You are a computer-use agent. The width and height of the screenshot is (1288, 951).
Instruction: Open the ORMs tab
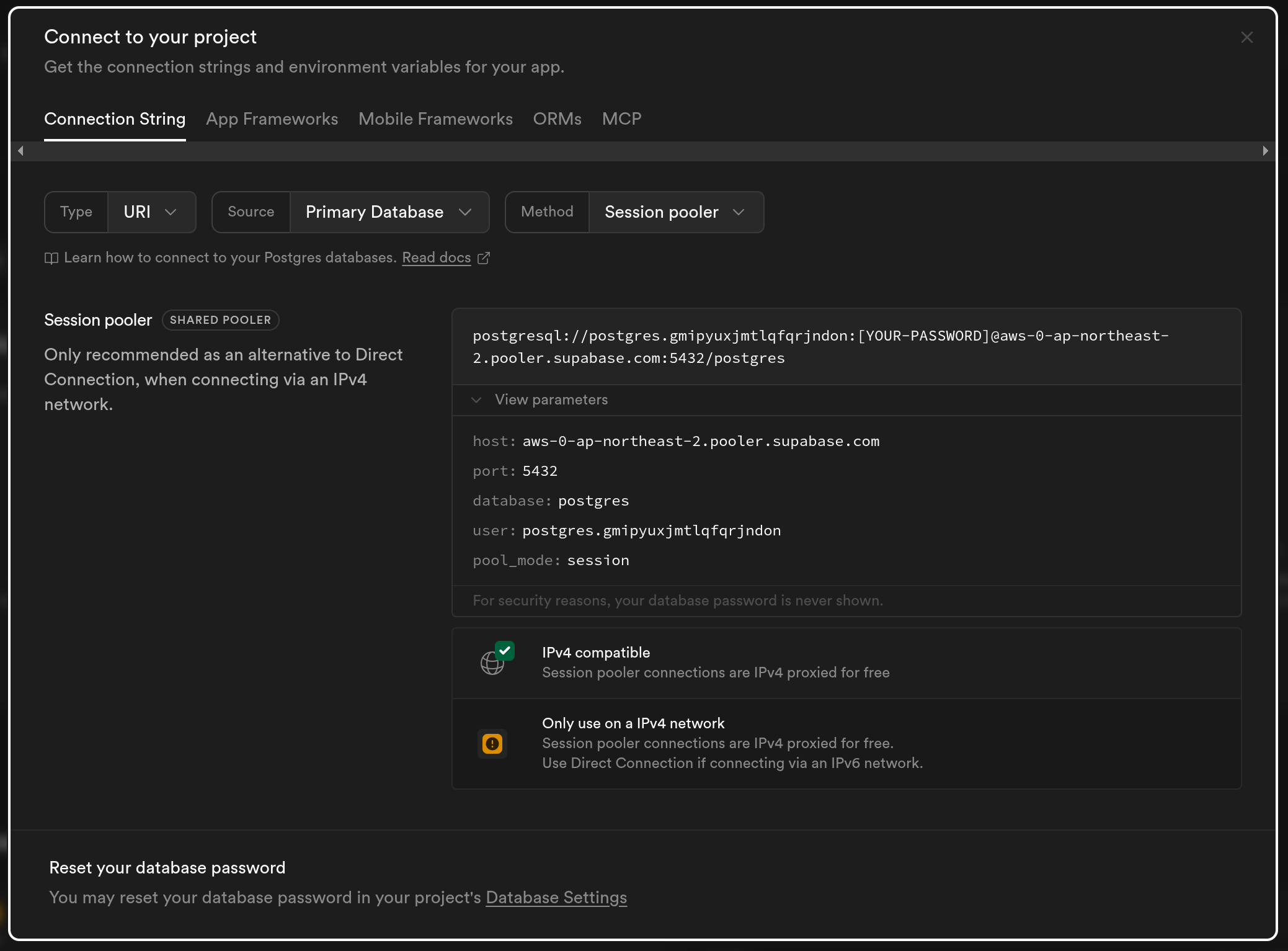tap(557, 118)
